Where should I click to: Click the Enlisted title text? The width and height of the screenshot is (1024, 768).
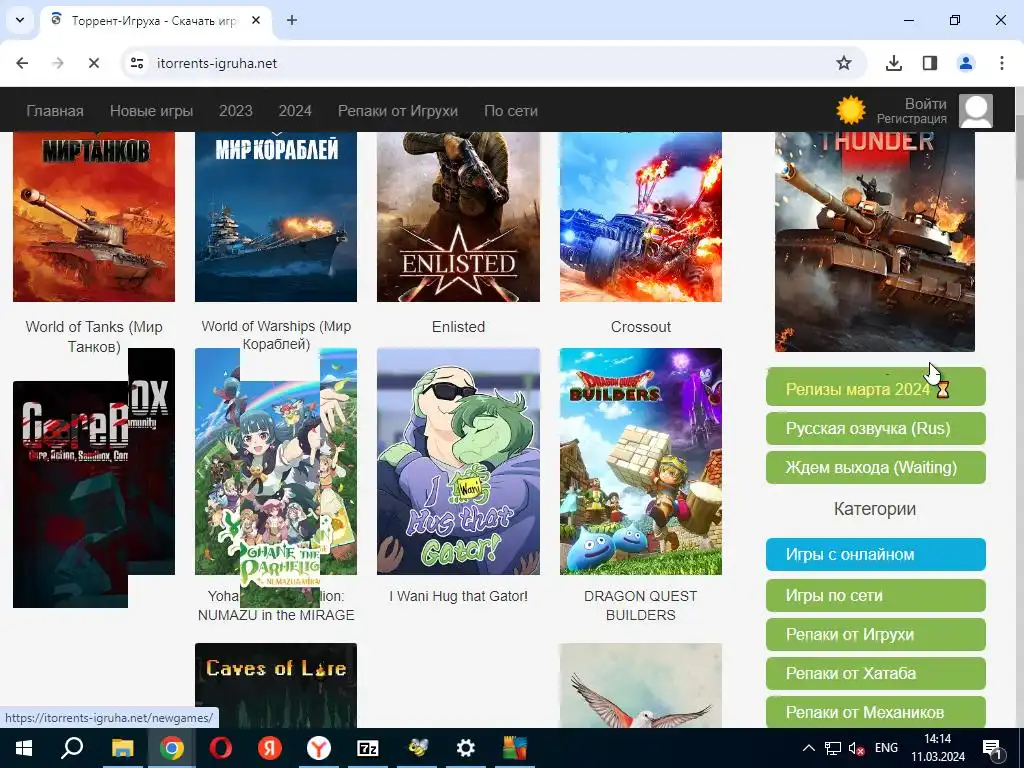pos(458,327)
